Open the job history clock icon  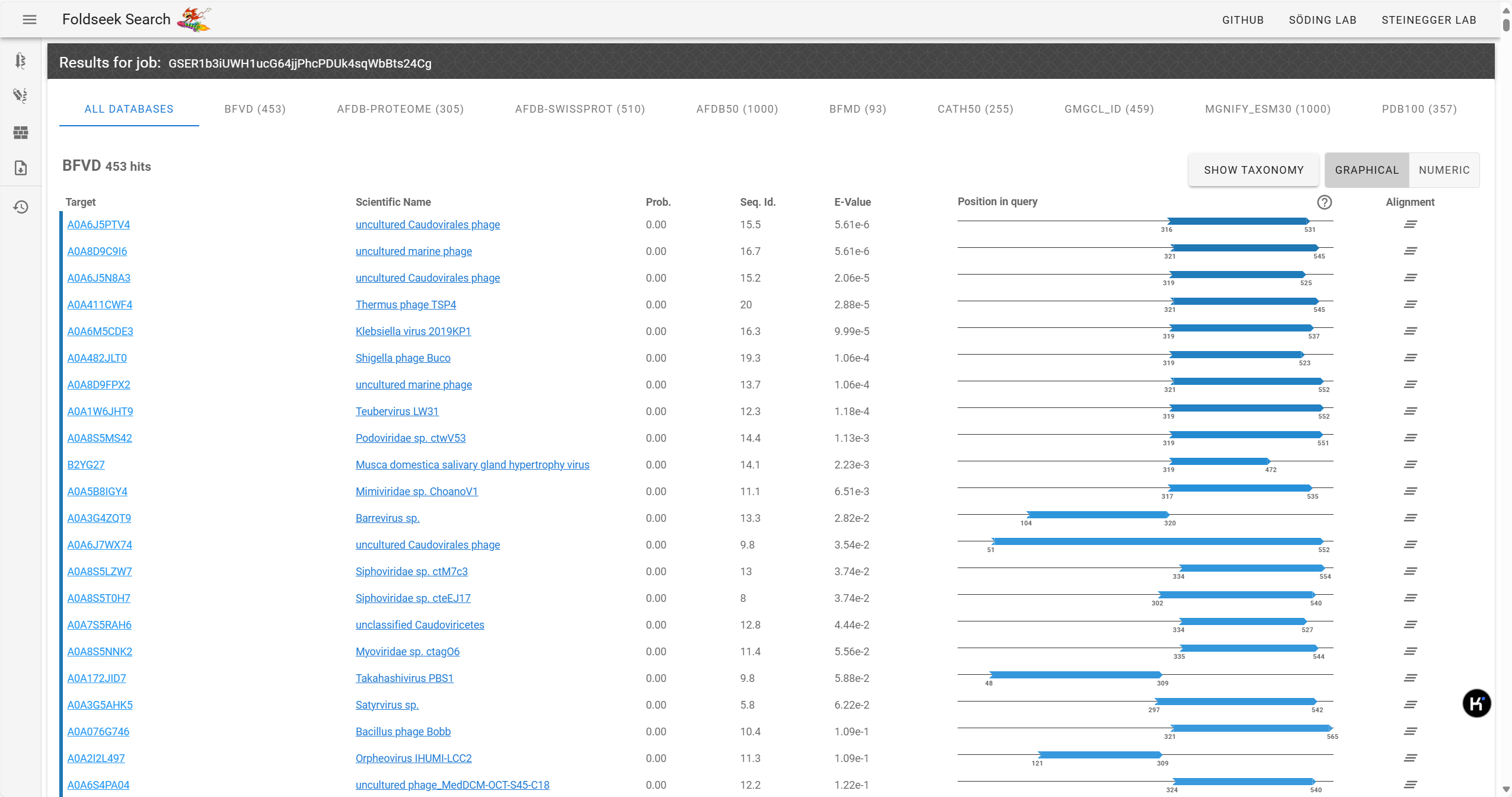21,207
